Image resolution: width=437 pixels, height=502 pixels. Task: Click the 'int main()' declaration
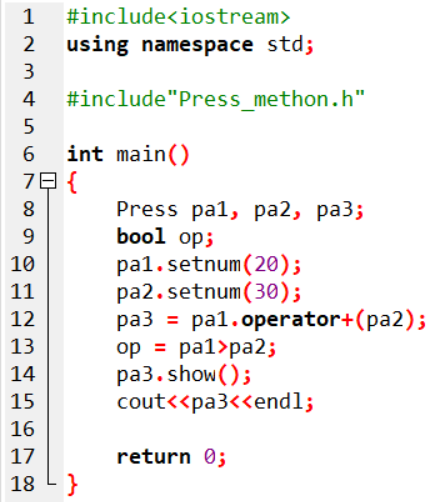128,154
